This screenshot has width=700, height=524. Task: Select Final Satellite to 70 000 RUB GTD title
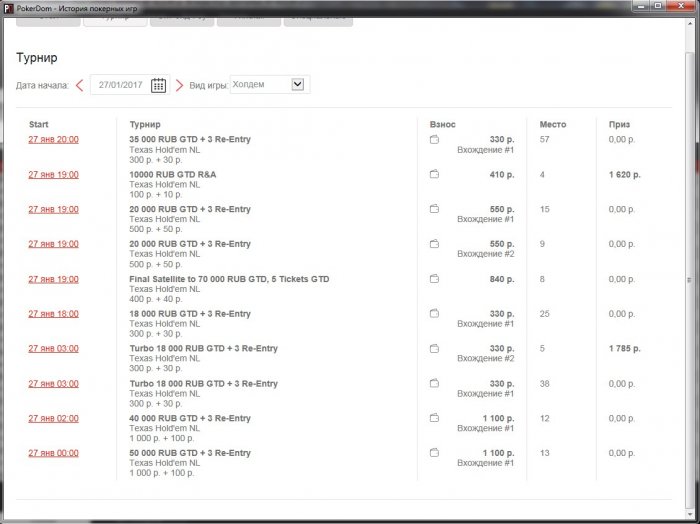229,279
